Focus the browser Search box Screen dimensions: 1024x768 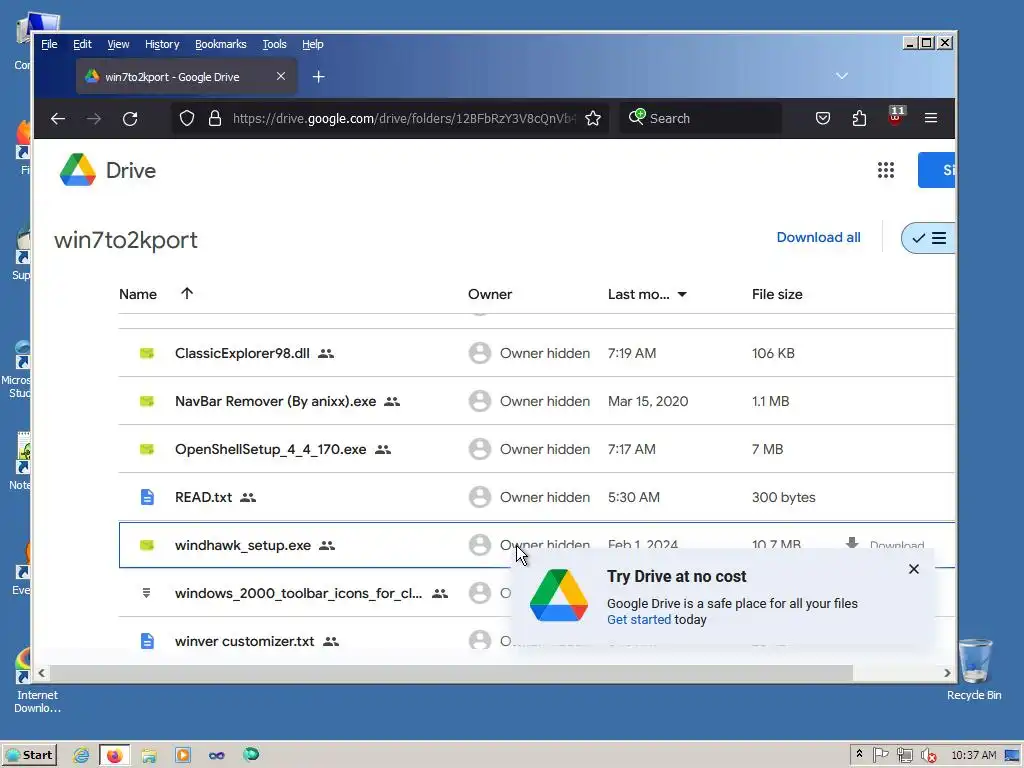pos(700,118)
